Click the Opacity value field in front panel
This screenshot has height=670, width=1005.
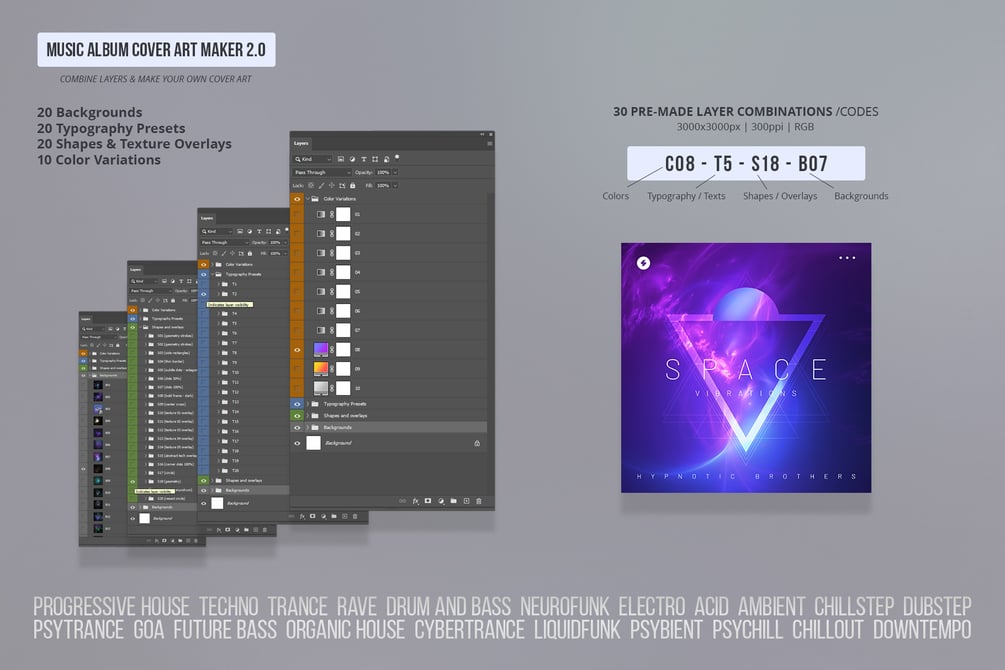coord(383,172)
